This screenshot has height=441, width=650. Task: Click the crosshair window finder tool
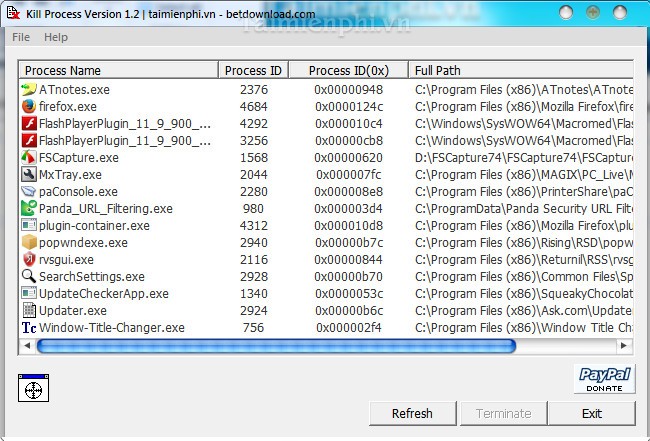(x=33, y=388)
